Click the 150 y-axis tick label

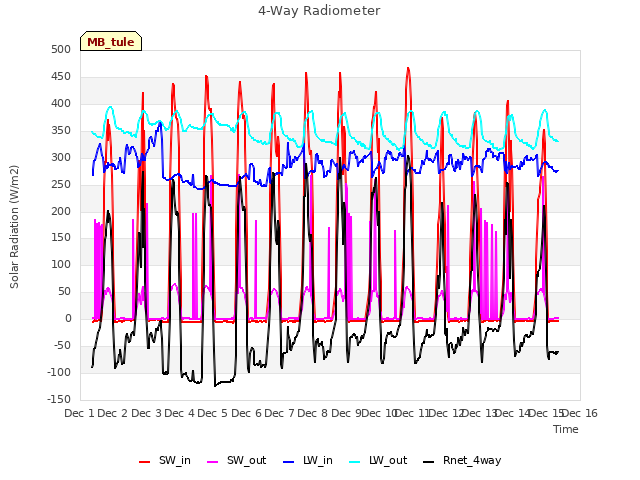pyautogui.click(x=61, y=237)
